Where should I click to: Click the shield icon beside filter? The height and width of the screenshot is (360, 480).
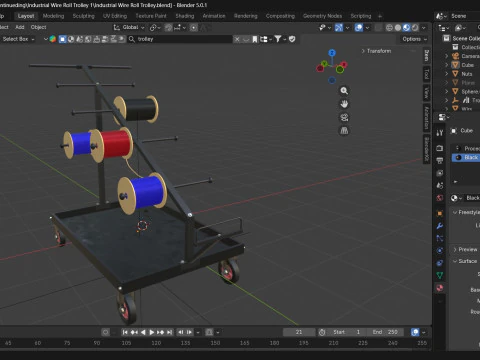(x=292, y=39)
